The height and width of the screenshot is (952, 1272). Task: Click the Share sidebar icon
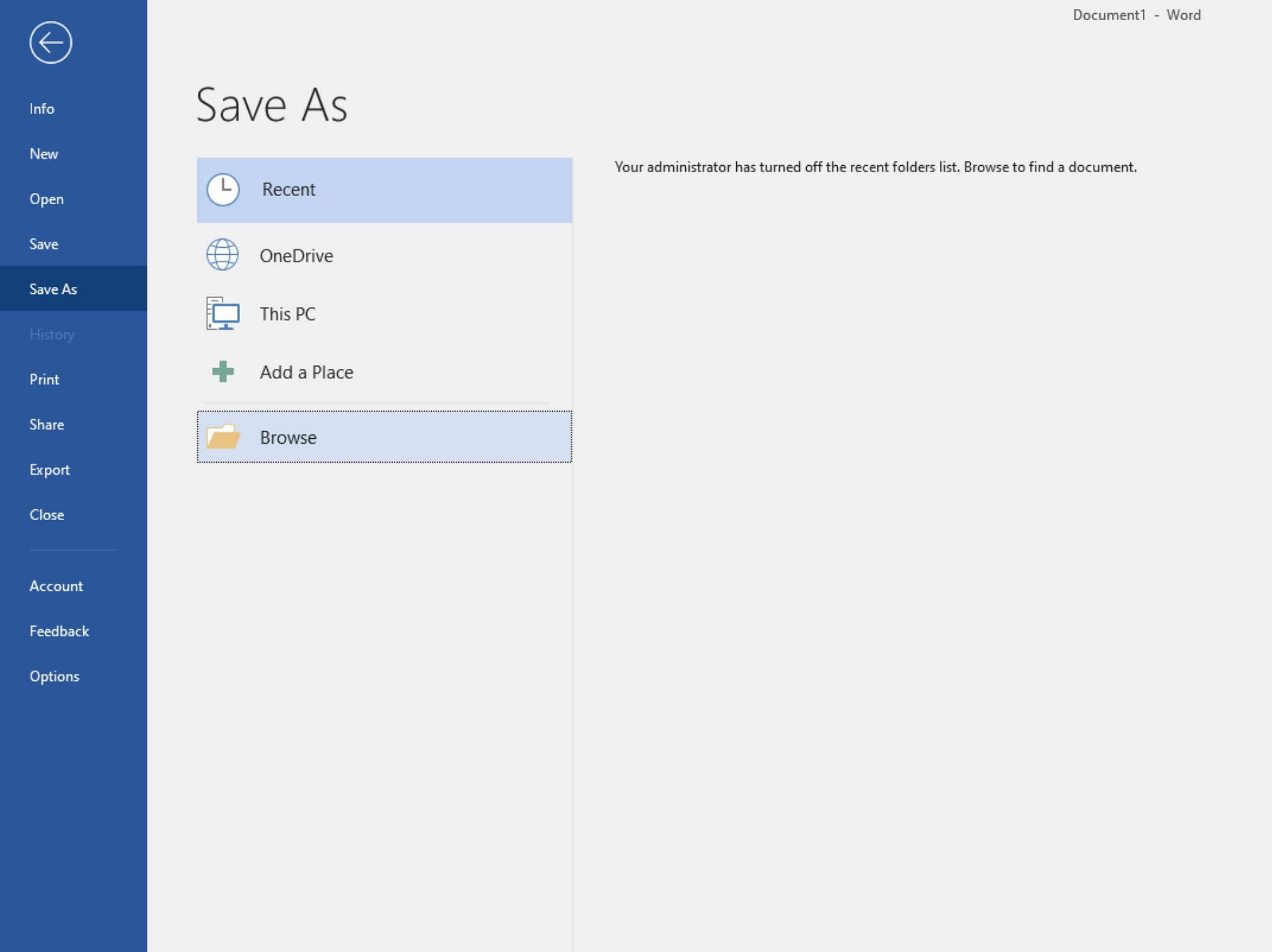47,423
